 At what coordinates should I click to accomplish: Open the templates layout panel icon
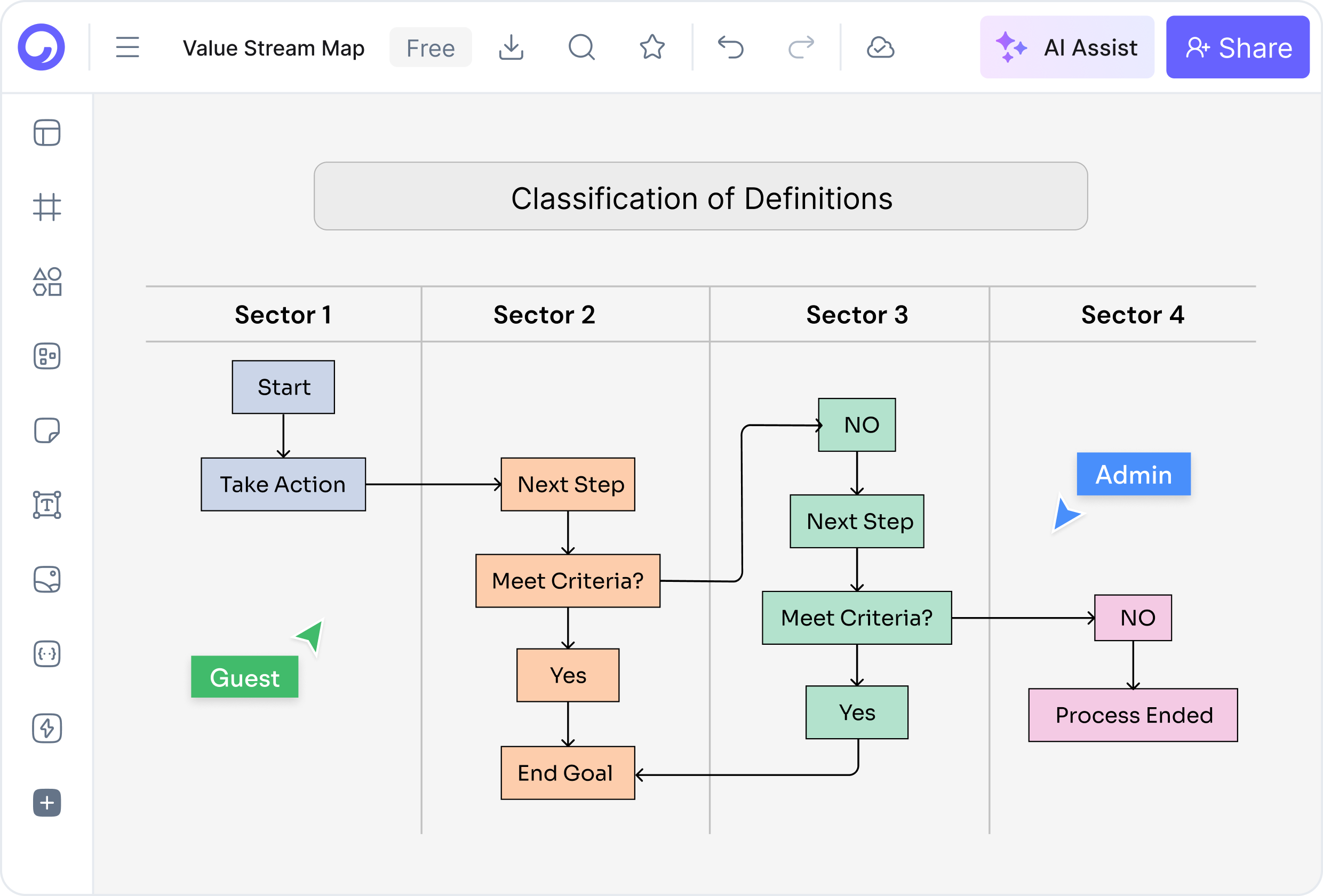click(x=47, y=133)
